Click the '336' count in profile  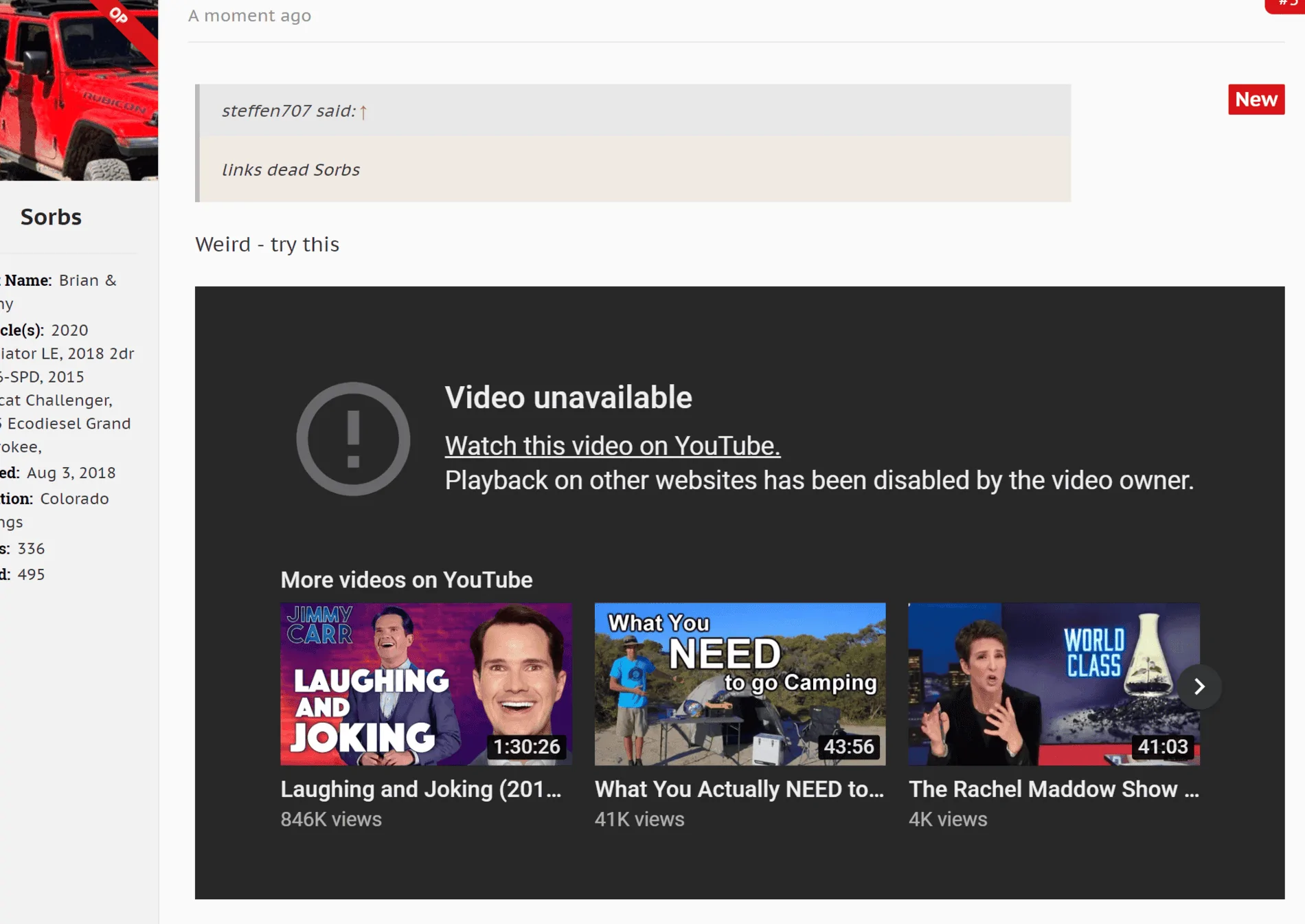tap(31, 549)
